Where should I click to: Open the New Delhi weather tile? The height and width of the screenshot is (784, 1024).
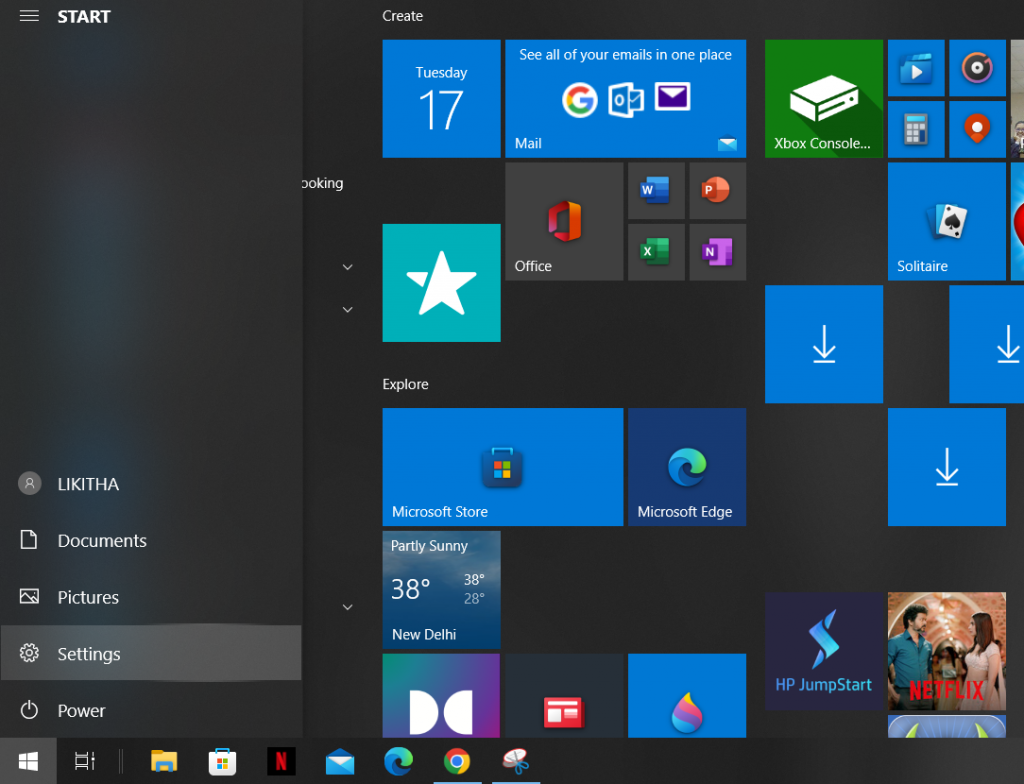tap(441, 590)
